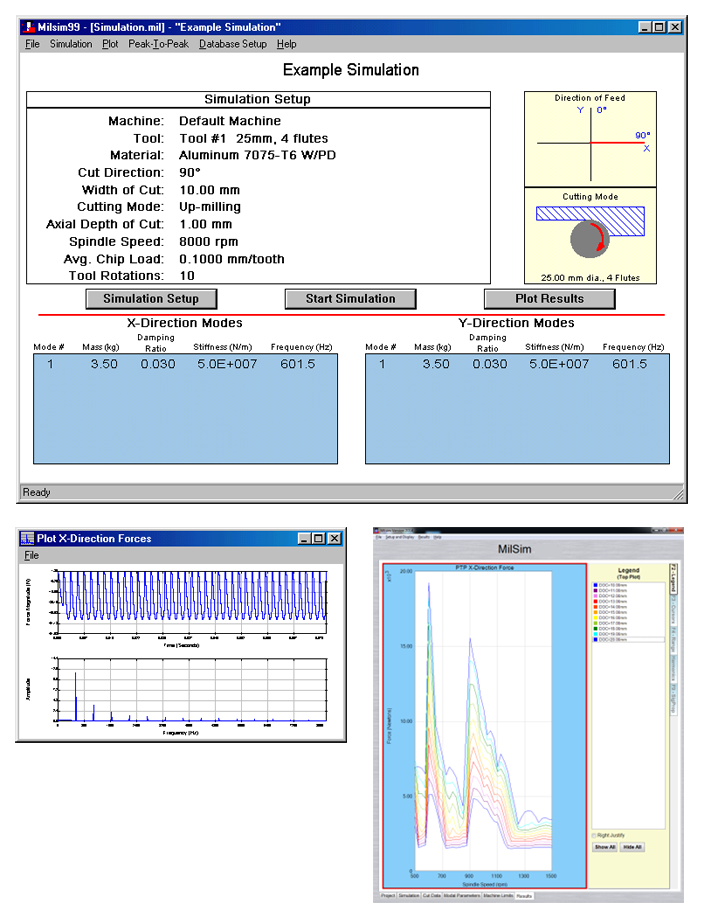This screenshot has height=915, width=704.
Task: Select the F2 - Legend side tab
Action: [x=673, y=579]
